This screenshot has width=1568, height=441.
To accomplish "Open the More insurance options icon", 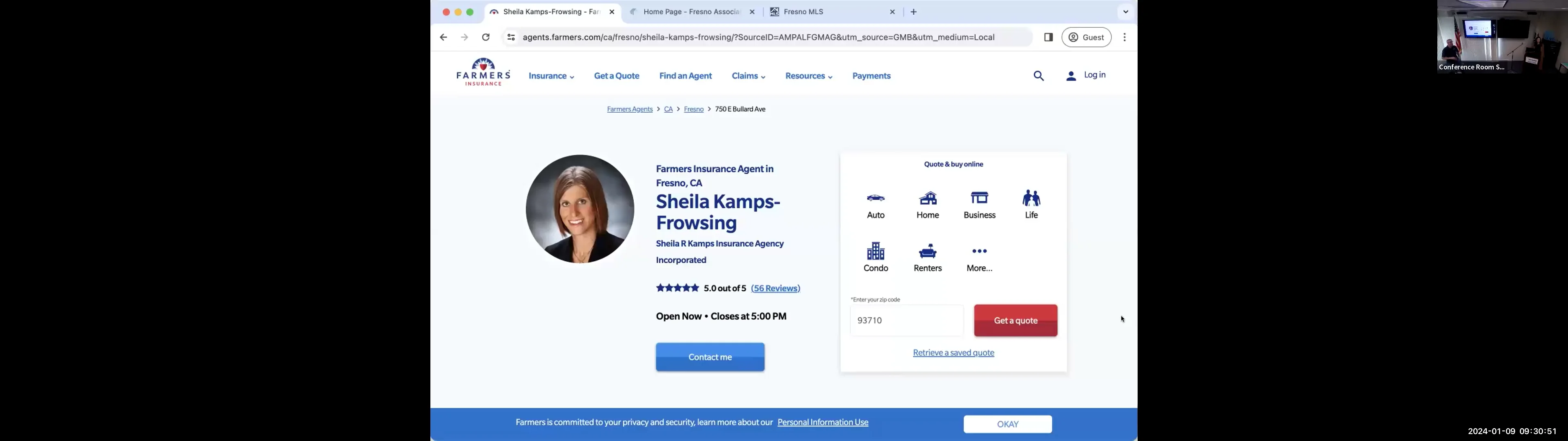I will click(980, 251).
